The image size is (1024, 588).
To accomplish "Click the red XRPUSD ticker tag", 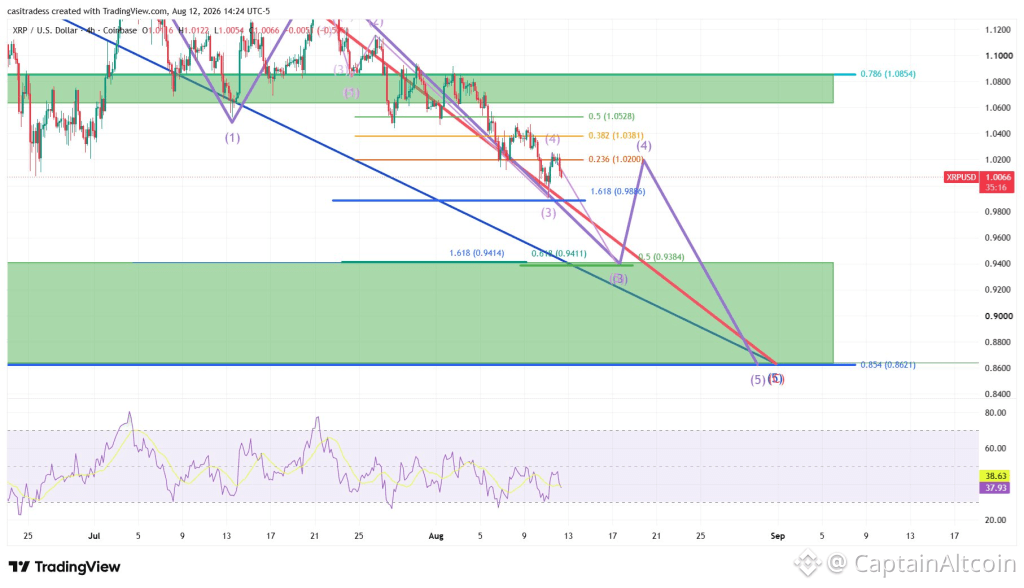I will (961, 177).
